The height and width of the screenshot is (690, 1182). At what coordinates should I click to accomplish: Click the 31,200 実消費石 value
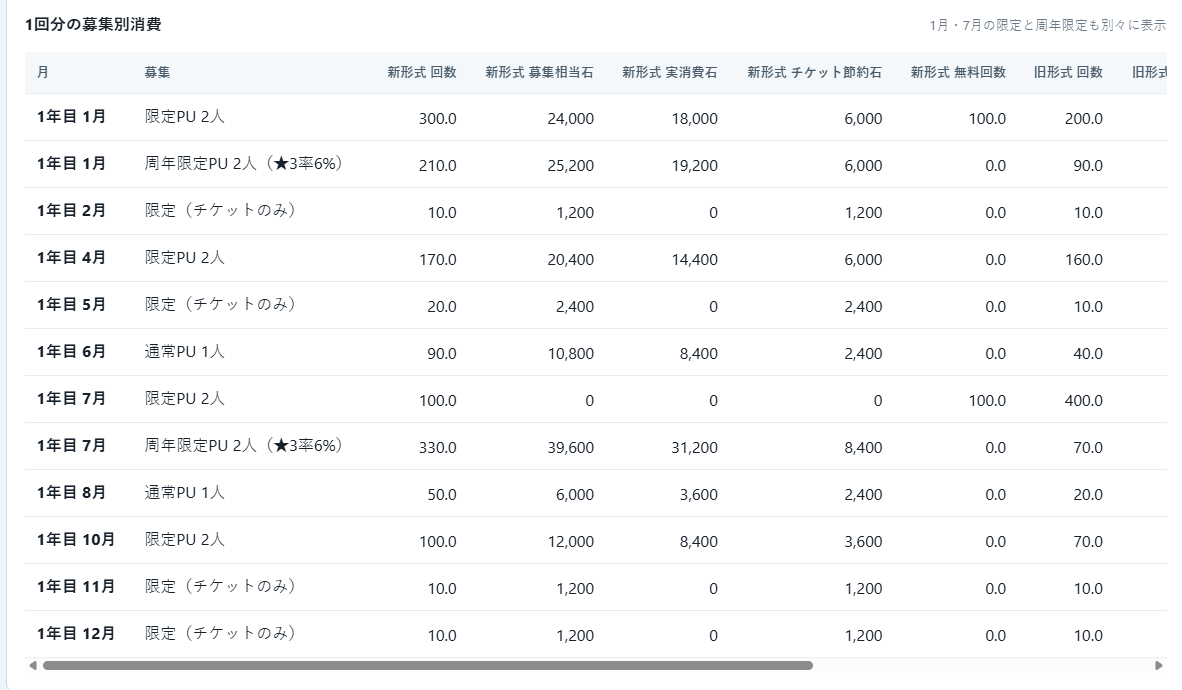(x=694, y=448)
